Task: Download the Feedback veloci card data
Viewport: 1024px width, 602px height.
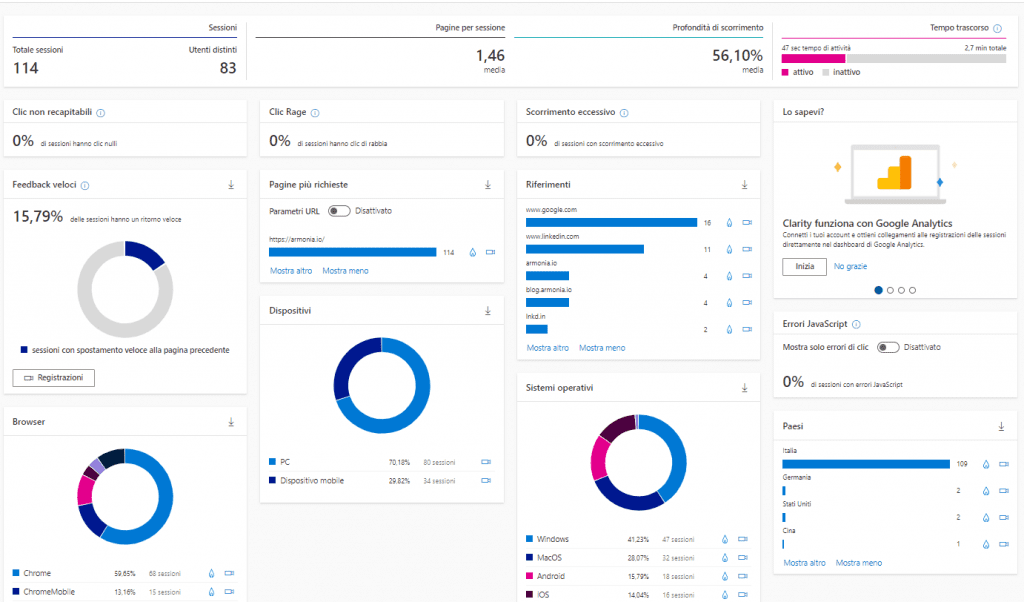Action: [x=231, y=185]
